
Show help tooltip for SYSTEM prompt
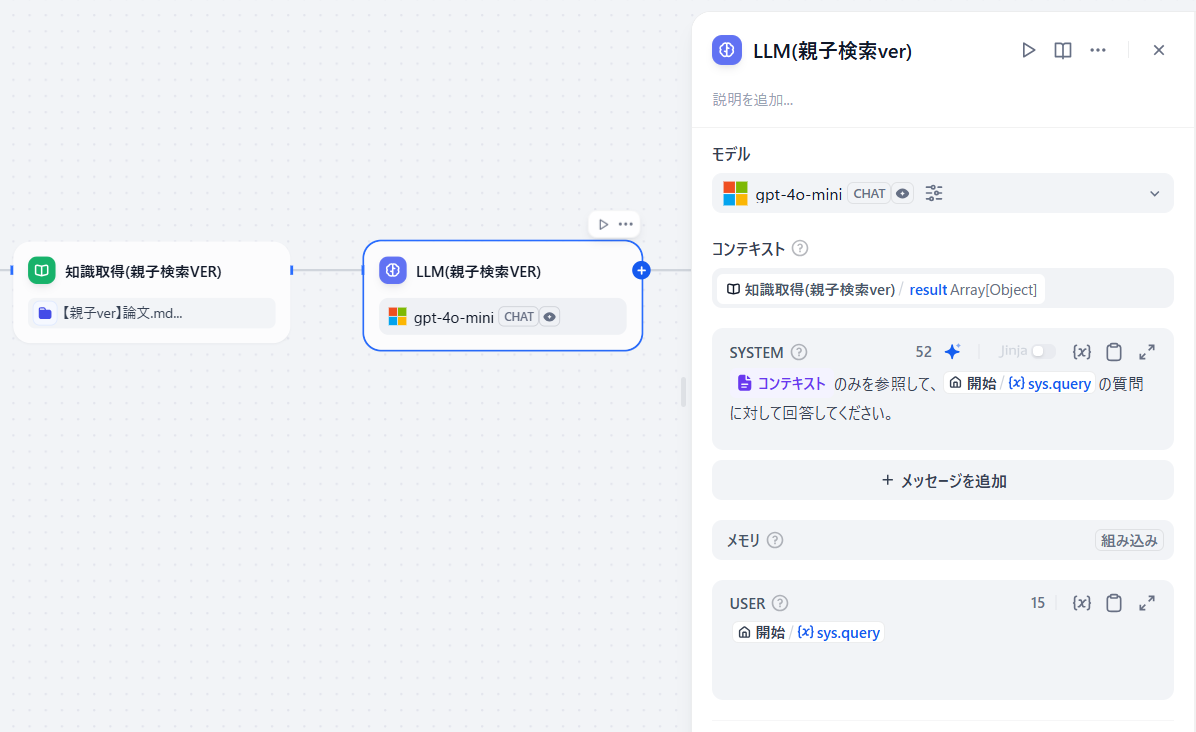click(799, 352)
